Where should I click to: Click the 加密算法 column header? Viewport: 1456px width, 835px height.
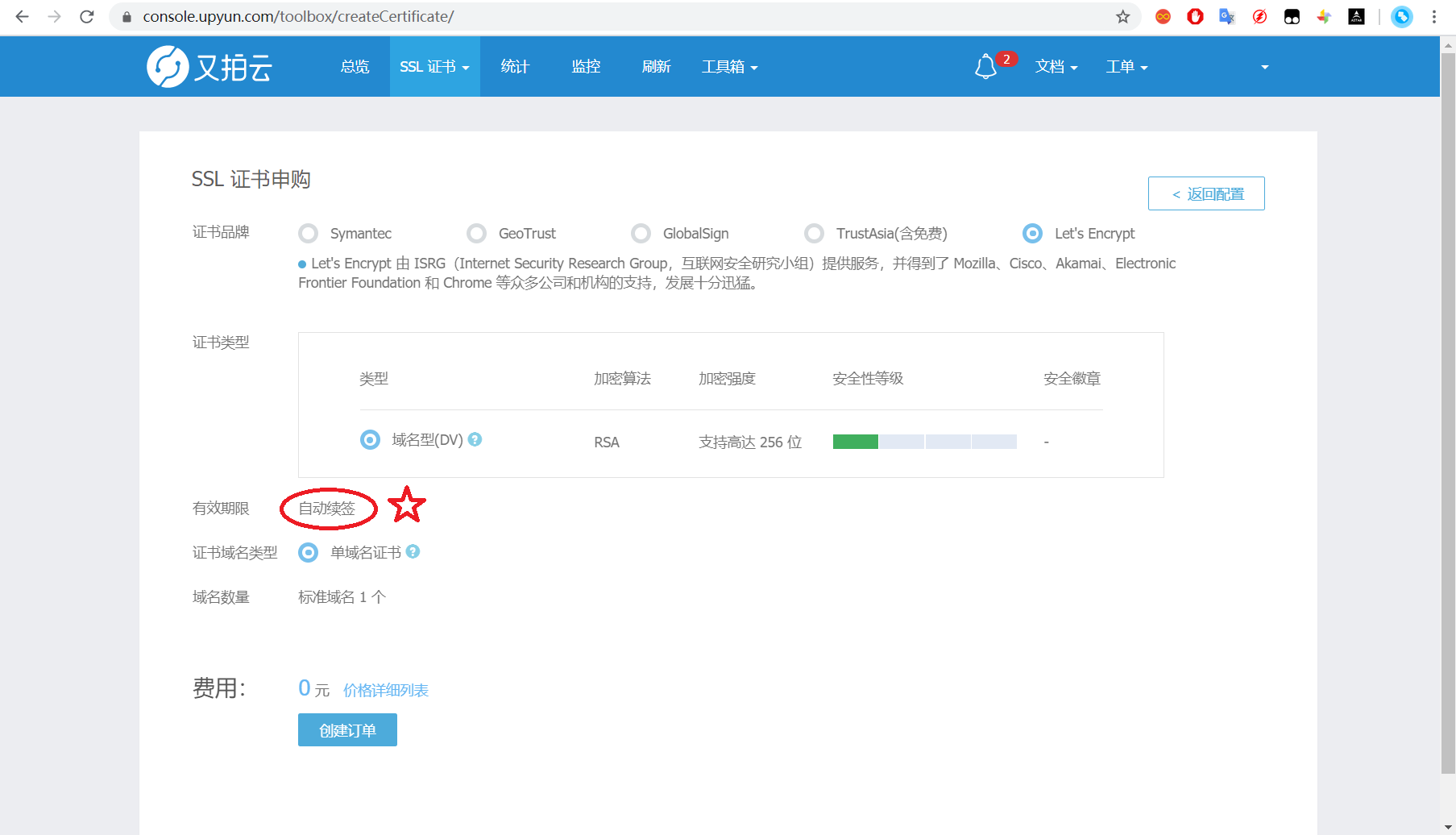(x=622, y=379)
